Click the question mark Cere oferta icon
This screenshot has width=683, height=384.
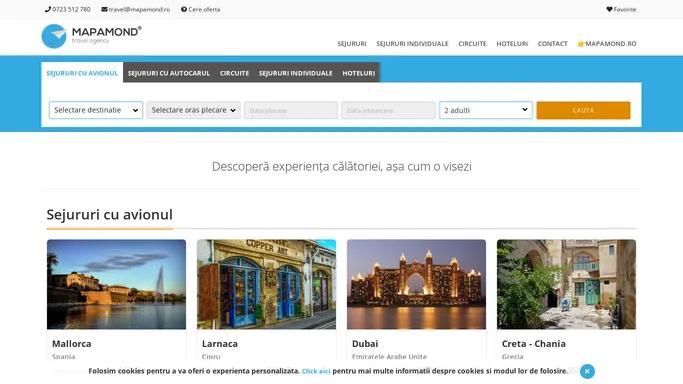tap(184, 9)
